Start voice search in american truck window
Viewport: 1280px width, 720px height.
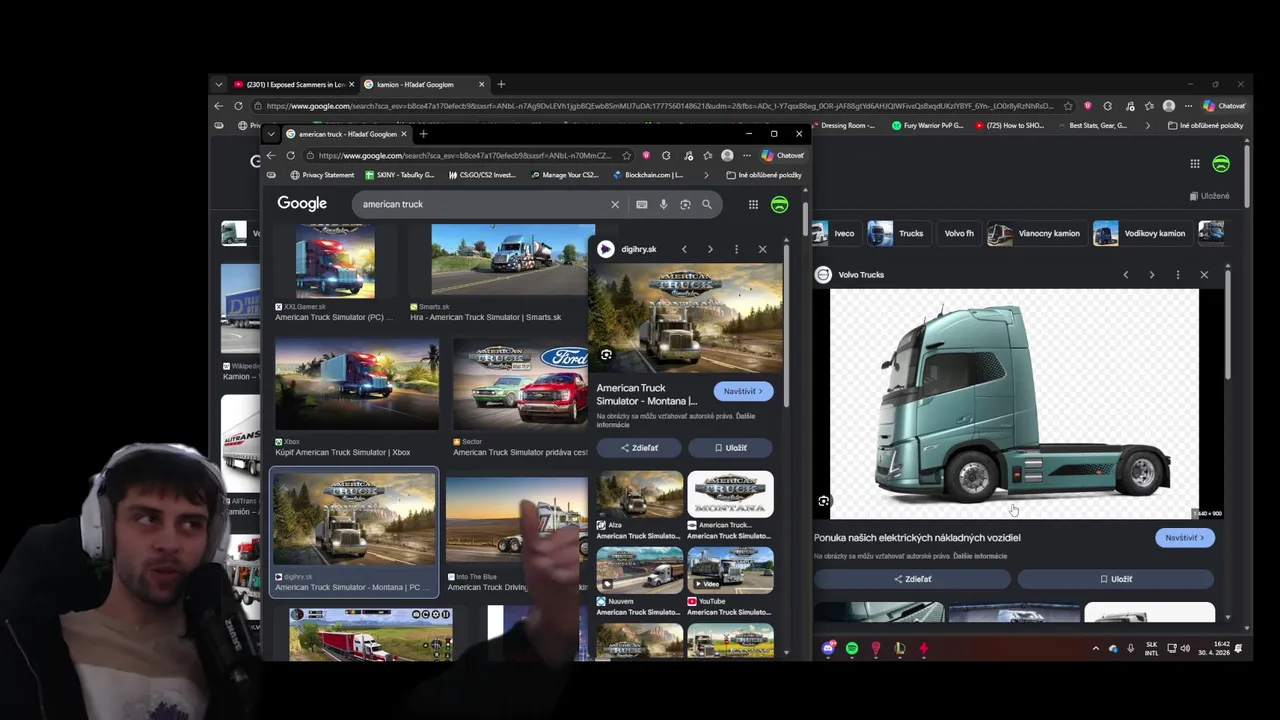pyautogui.click(x=663, y=204)
